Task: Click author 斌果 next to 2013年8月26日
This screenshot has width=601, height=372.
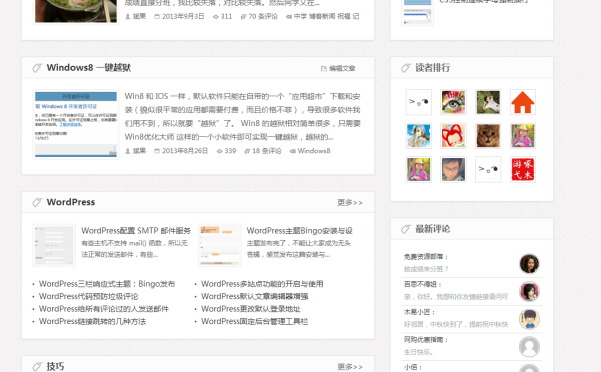Action: 139,151
